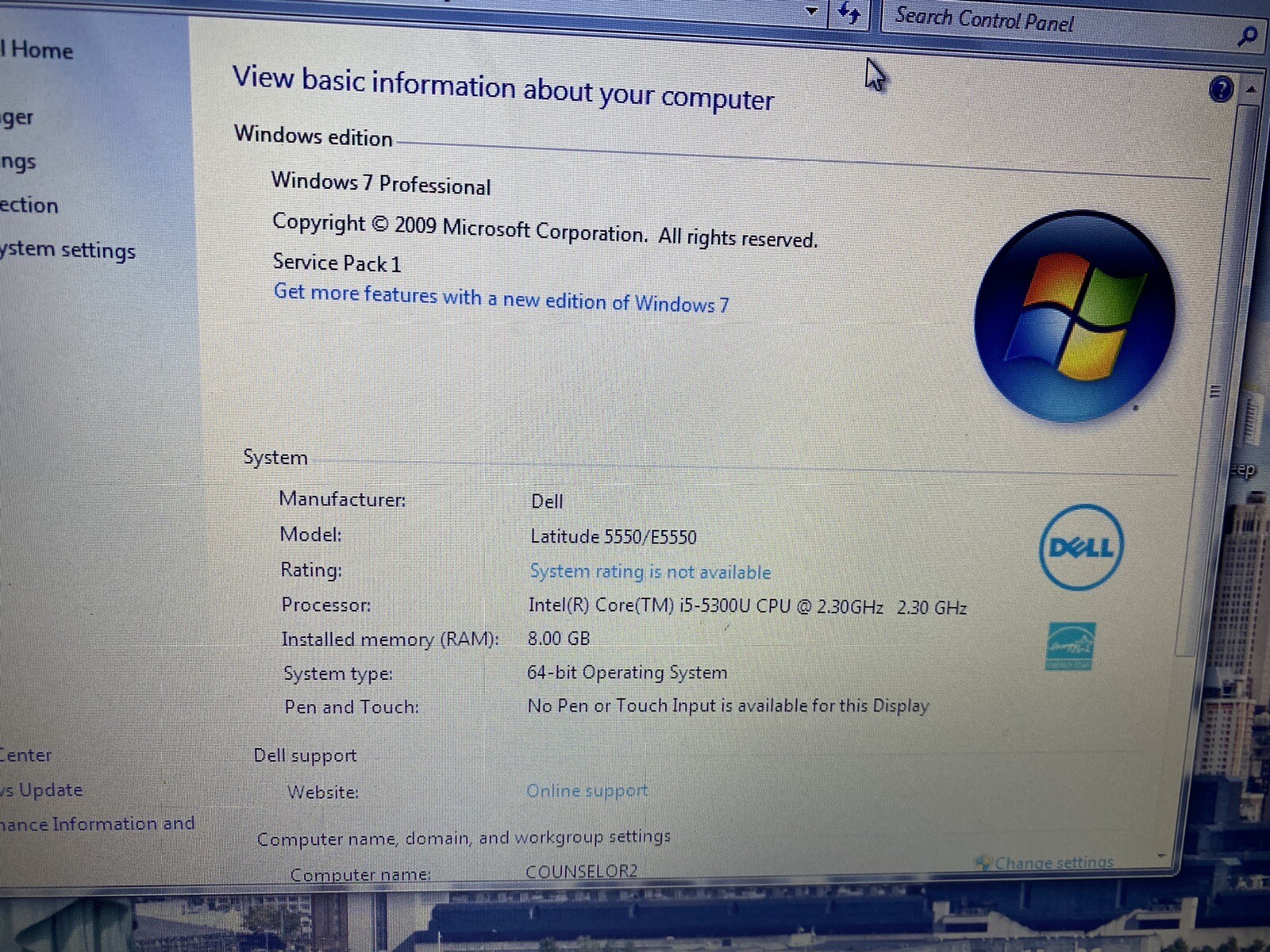Open the Action Center sidebar link
The image size is (1270, 952).
(x=25, y=755)
